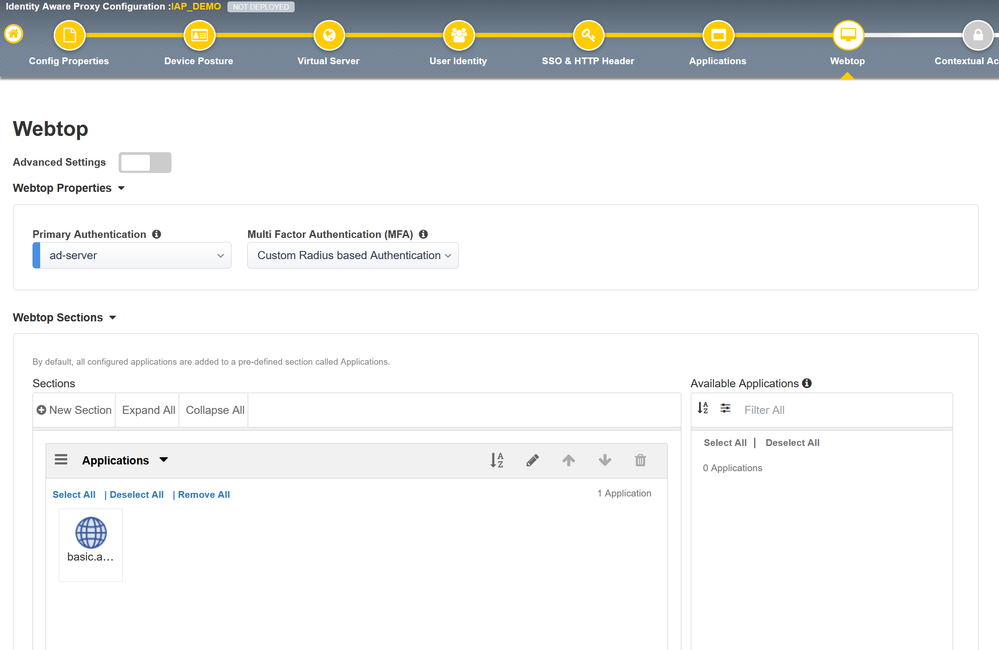This screenshot has width=999, height=650.
Task: Click the home icon in wizard bar
Action: [13, 34]
